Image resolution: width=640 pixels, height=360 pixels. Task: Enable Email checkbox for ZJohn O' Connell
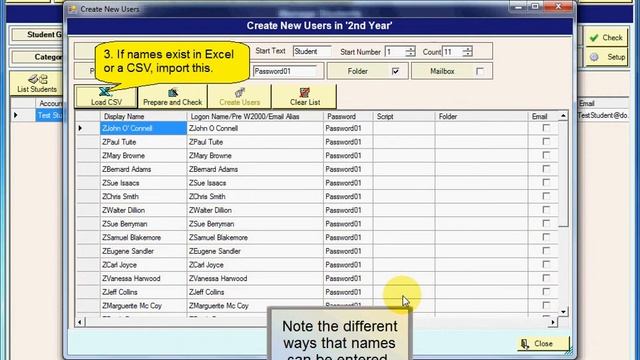[x=546, y=128]
